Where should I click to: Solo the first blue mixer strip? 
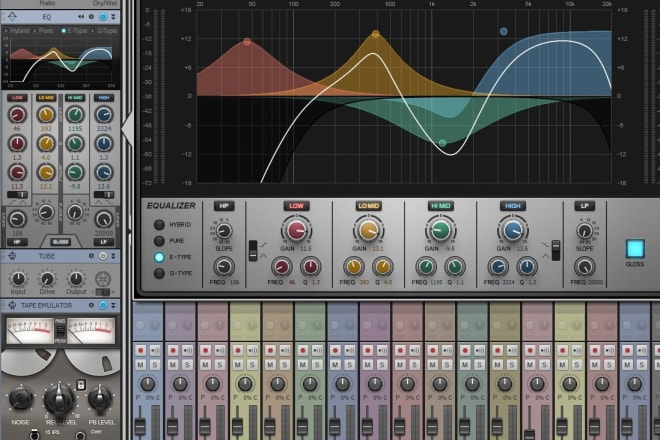[155, 365]
